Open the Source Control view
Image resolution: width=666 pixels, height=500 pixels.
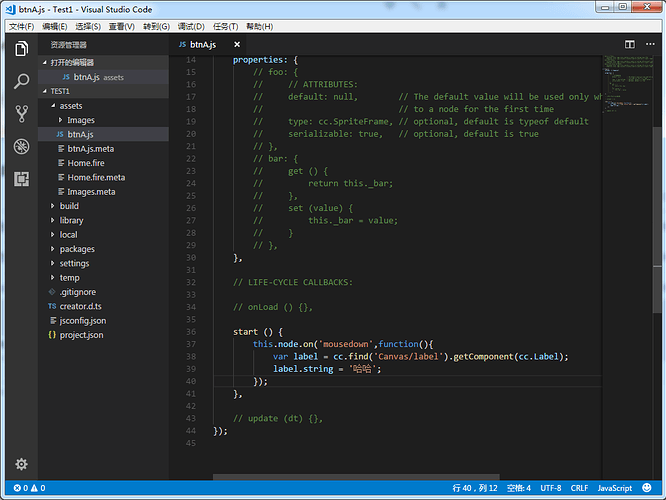click(21, 114)
